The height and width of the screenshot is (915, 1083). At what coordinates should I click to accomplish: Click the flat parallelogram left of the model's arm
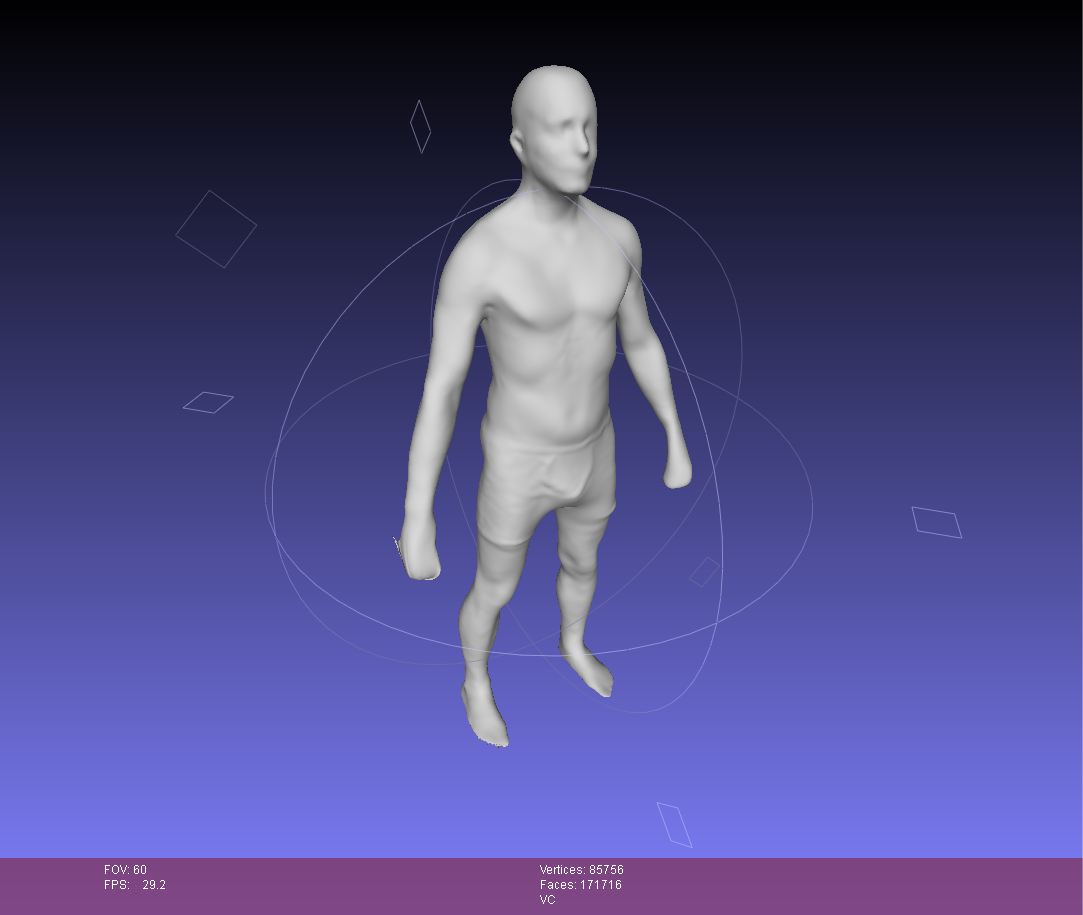pos(208,403)
